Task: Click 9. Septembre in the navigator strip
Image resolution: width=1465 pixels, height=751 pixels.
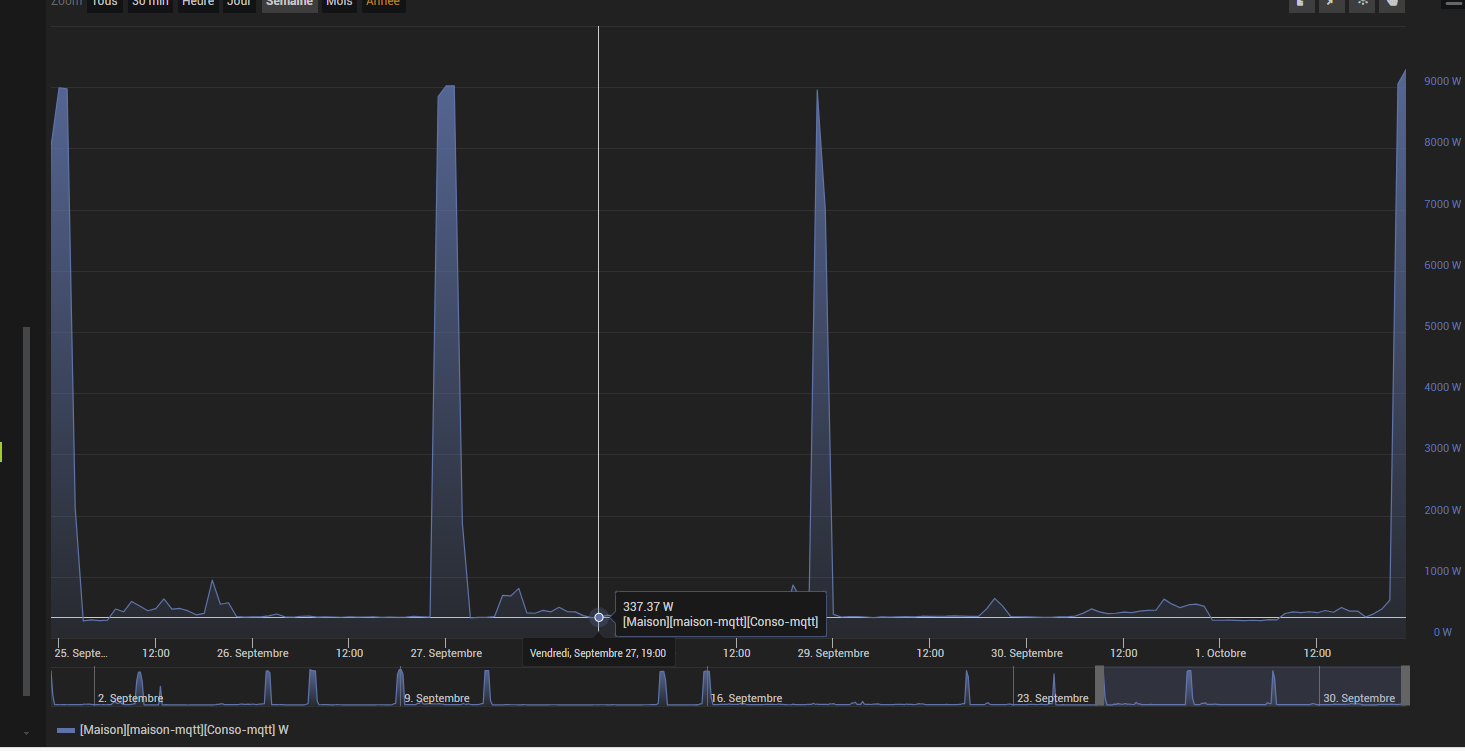Action: point(436,698)
